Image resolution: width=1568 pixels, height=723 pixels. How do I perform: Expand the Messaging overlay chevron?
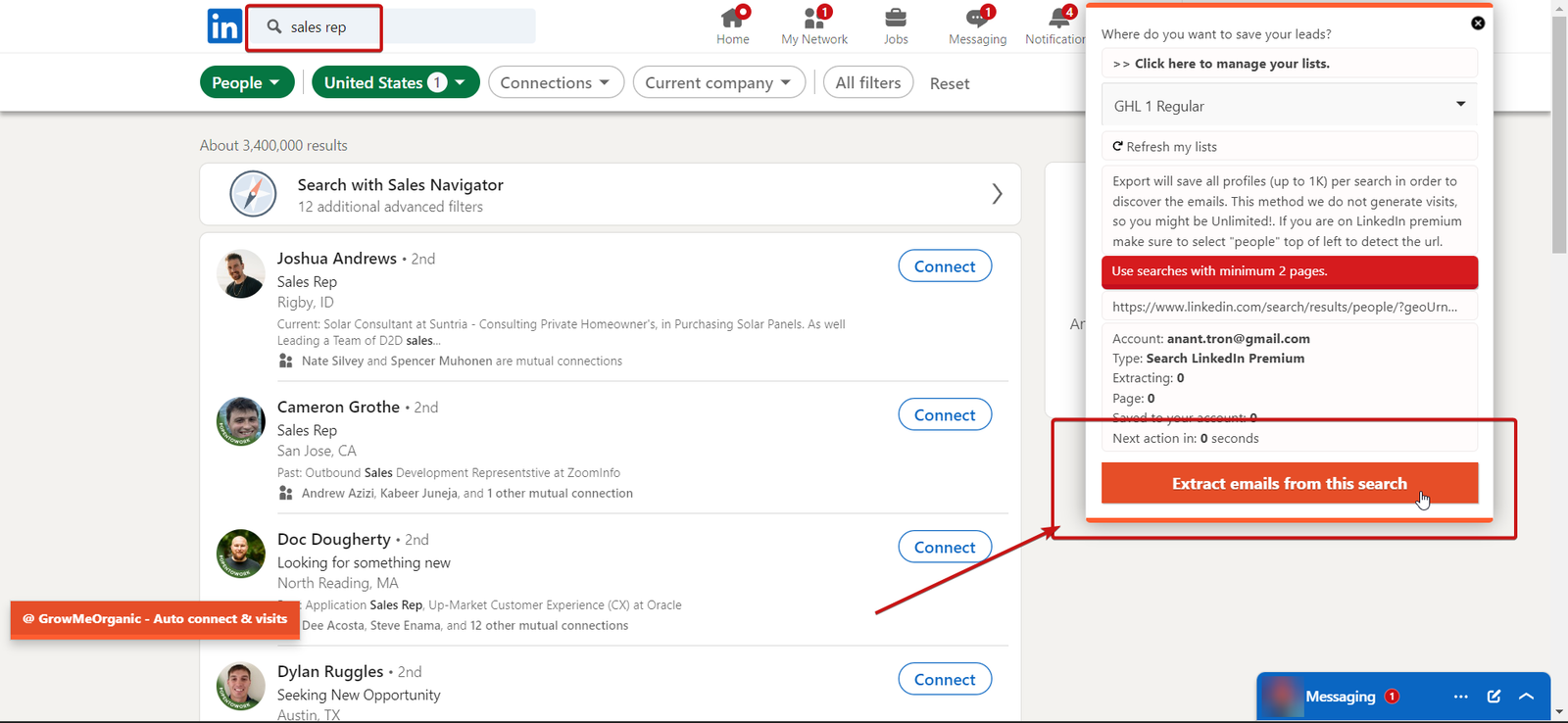[1526, 697]
